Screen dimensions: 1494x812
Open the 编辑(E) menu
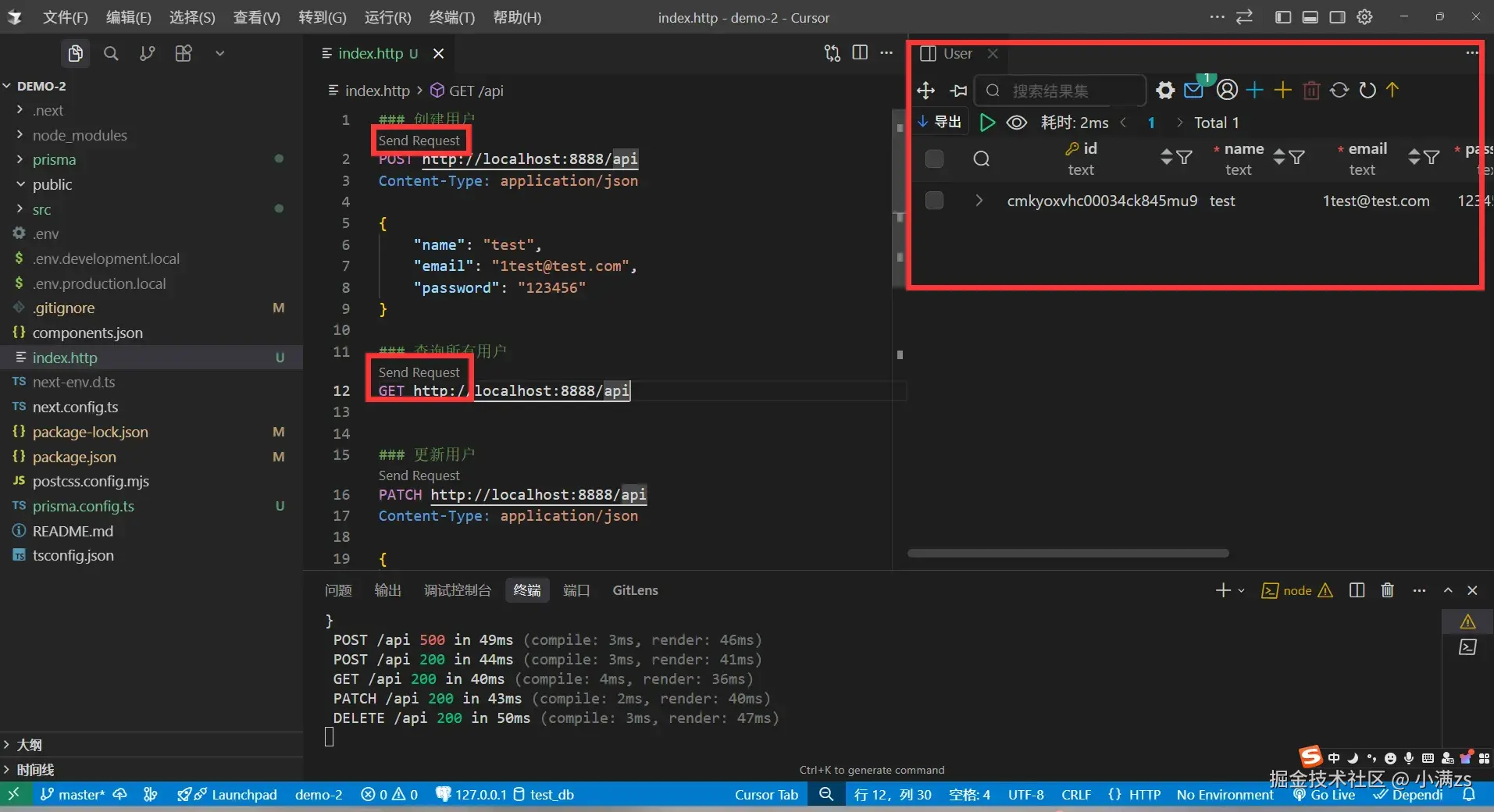129,17
